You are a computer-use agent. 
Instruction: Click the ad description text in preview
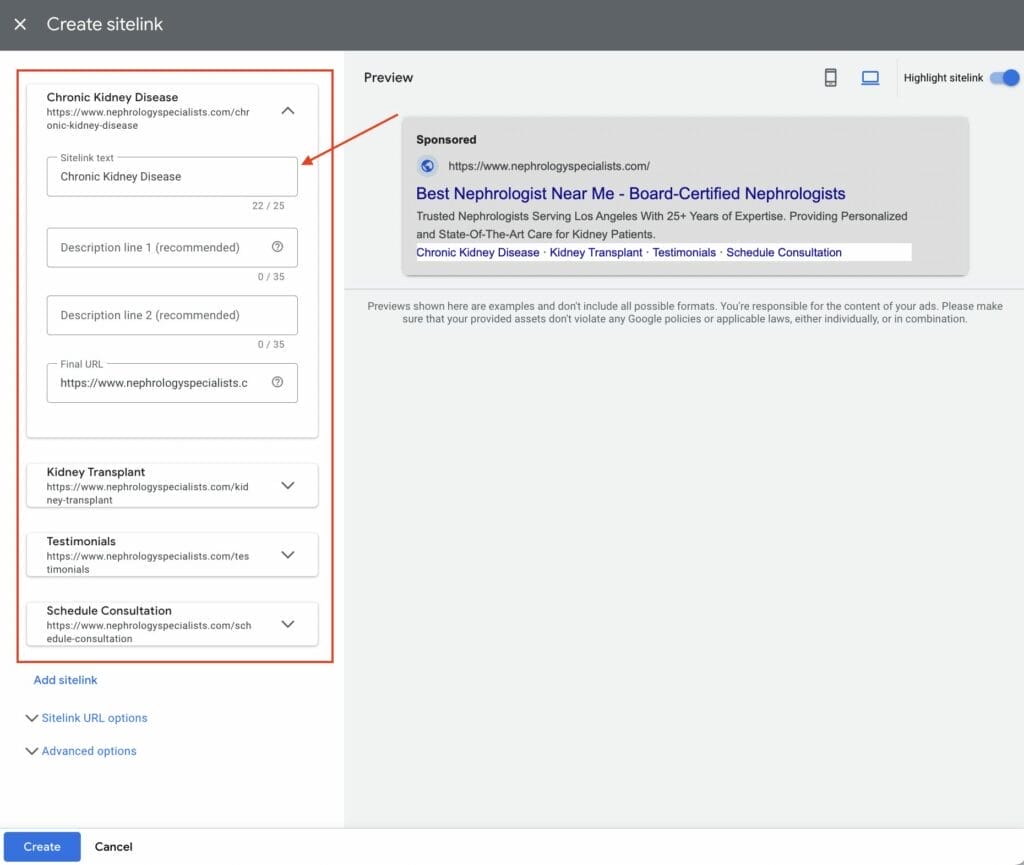click(x=662, y=225)
